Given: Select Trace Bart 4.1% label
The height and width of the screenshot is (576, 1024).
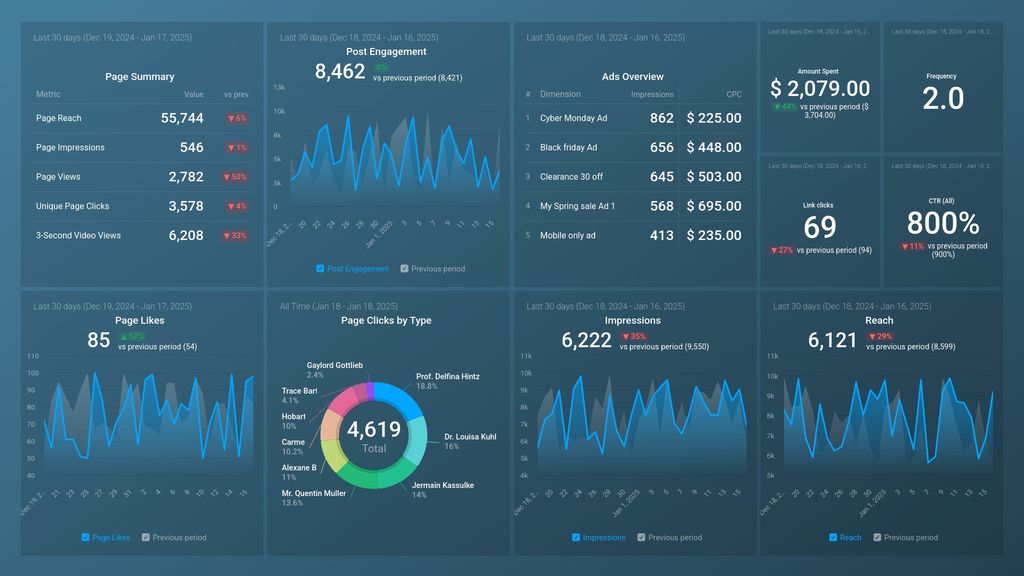Looking at the screenshot, I should click(300, 396).
